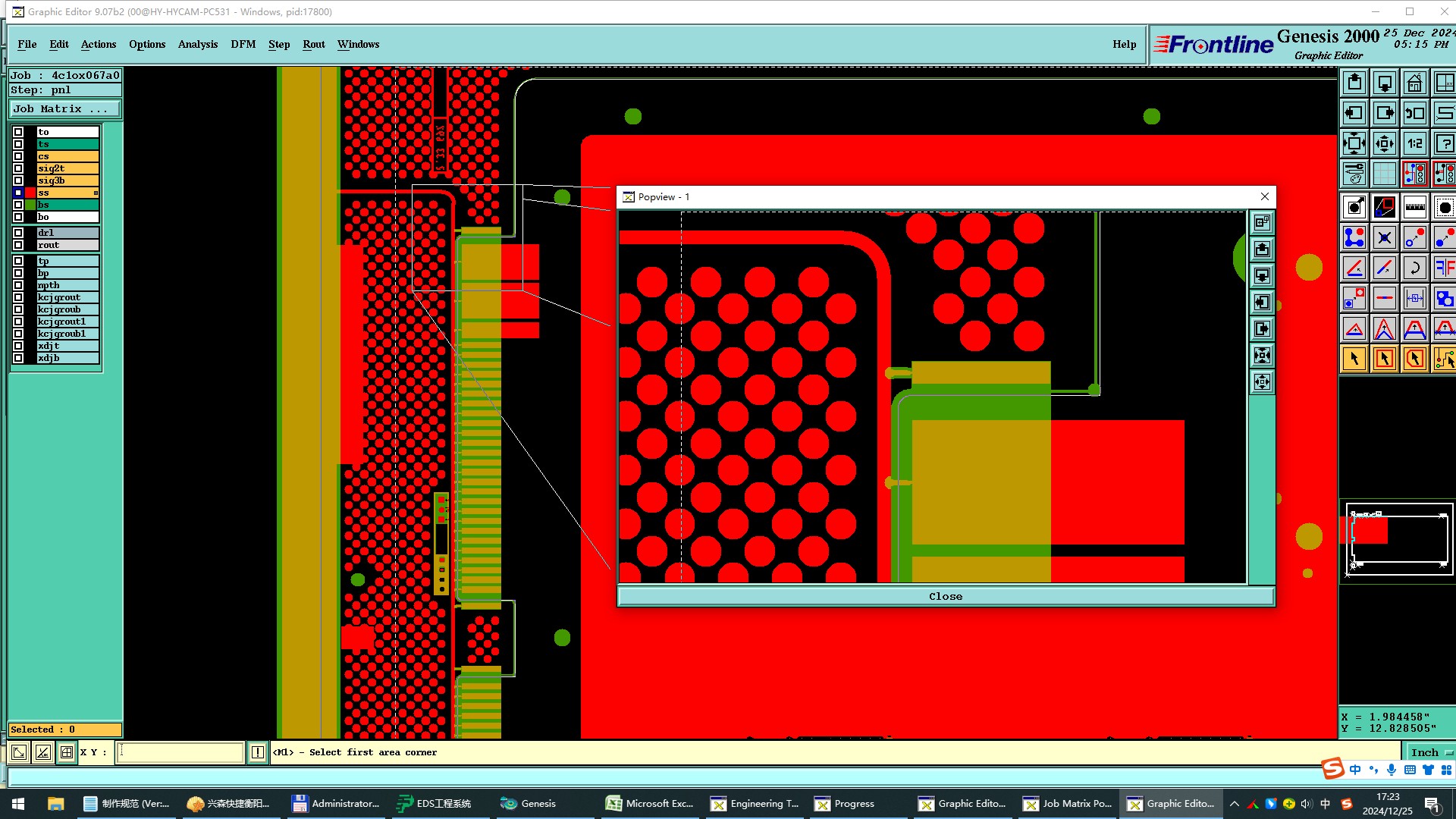Click the Job Matrix ... button

coord(65,109)
